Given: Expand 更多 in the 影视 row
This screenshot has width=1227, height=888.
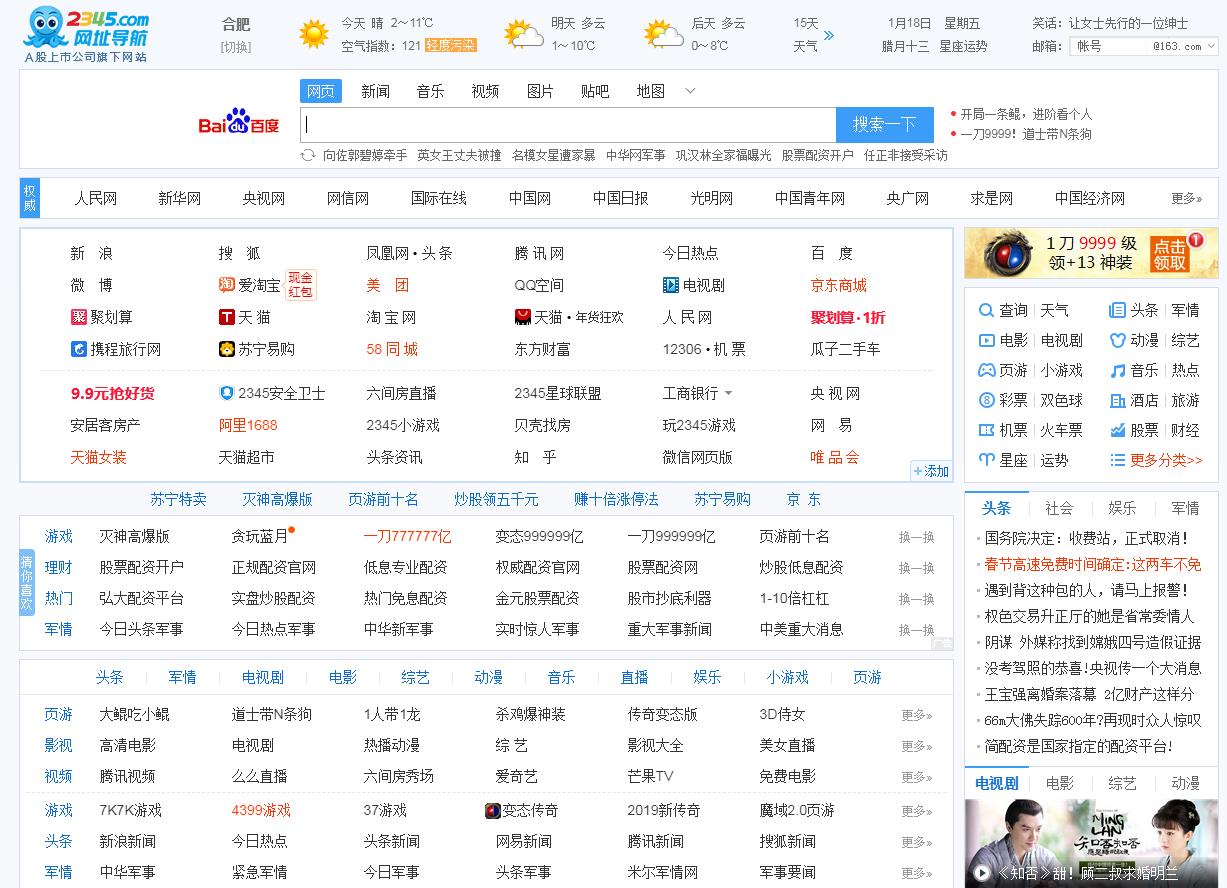Looking at the screenshot, I should tap(917, 746).
